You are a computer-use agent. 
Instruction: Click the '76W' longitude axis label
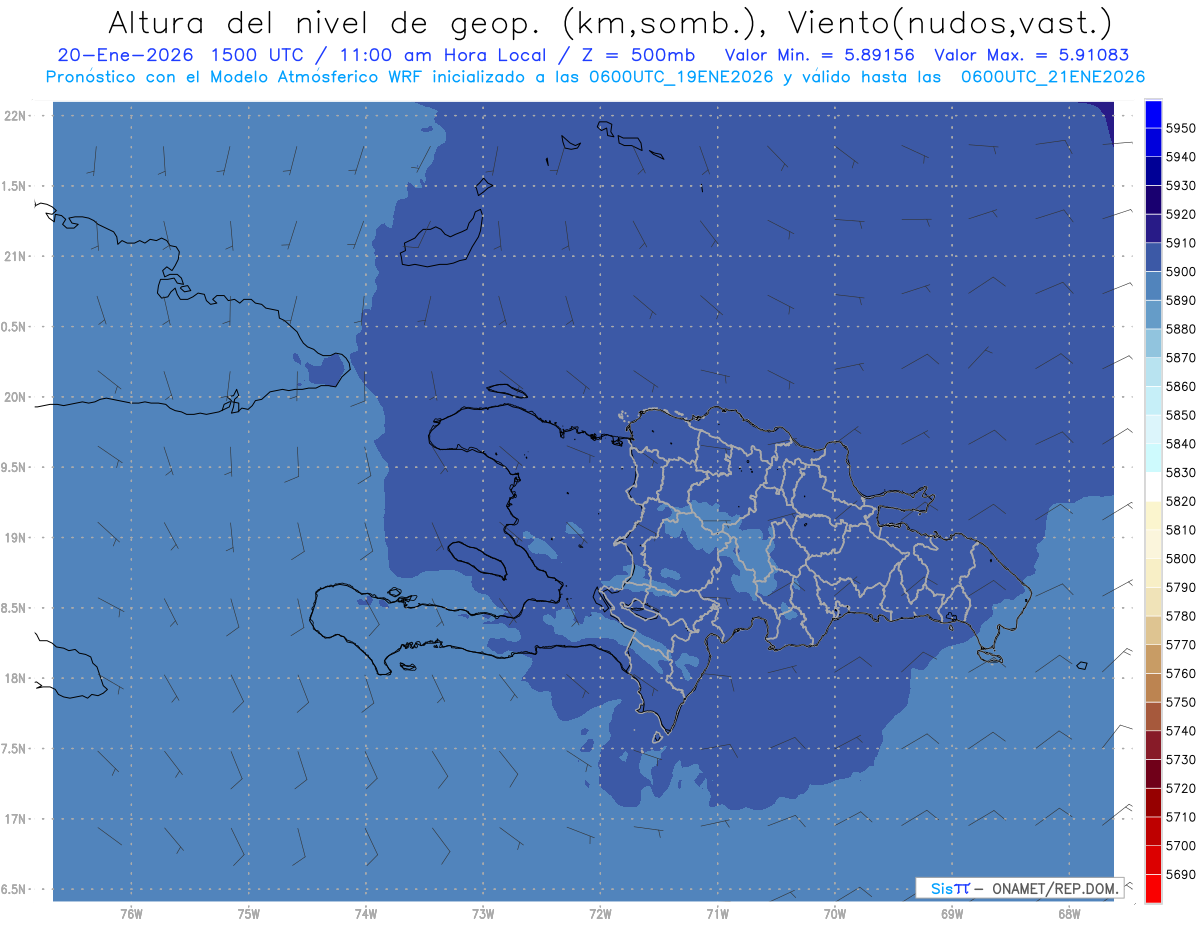(x=131, y=914)
